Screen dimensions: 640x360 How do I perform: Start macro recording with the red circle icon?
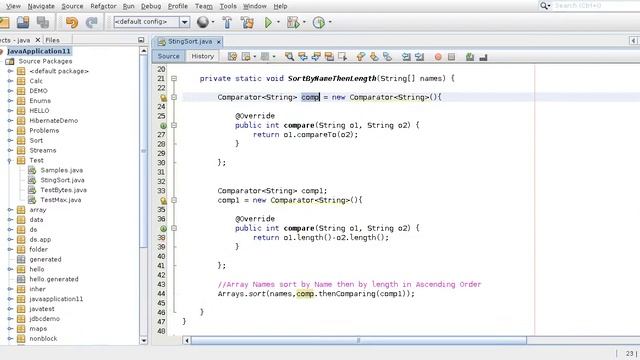coord(438,57)
